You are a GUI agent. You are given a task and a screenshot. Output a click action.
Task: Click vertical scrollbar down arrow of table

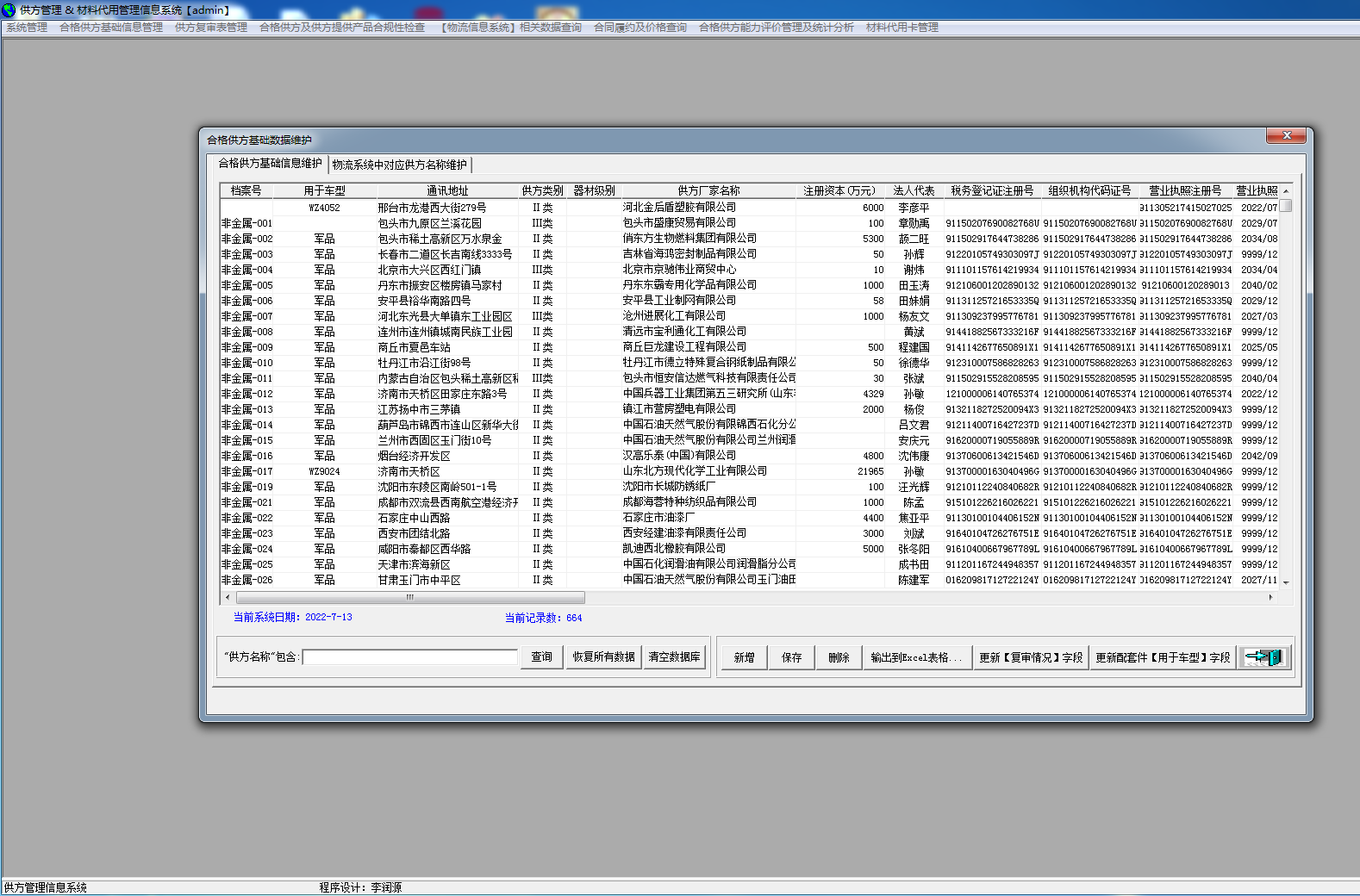pos(1286,582)
